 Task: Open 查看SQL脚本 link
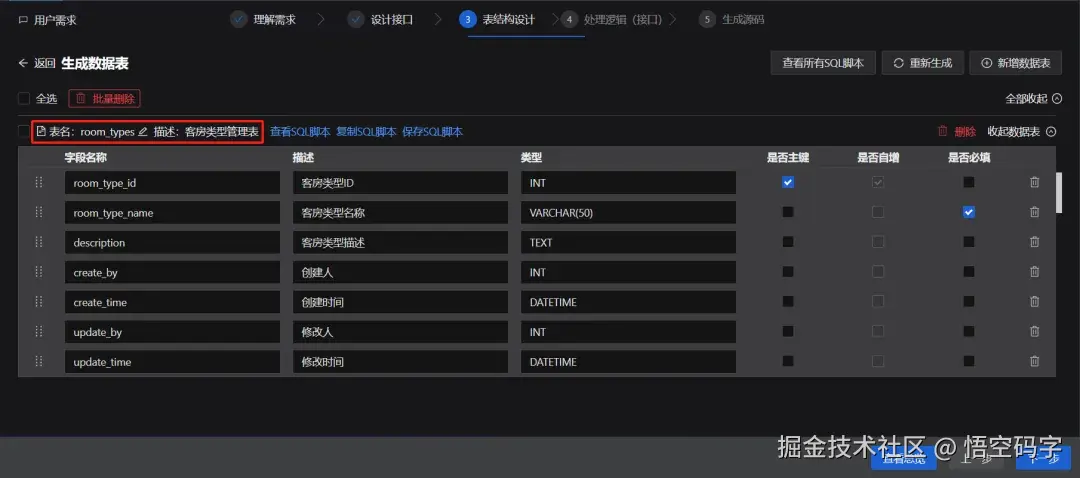tap(300, 132)
